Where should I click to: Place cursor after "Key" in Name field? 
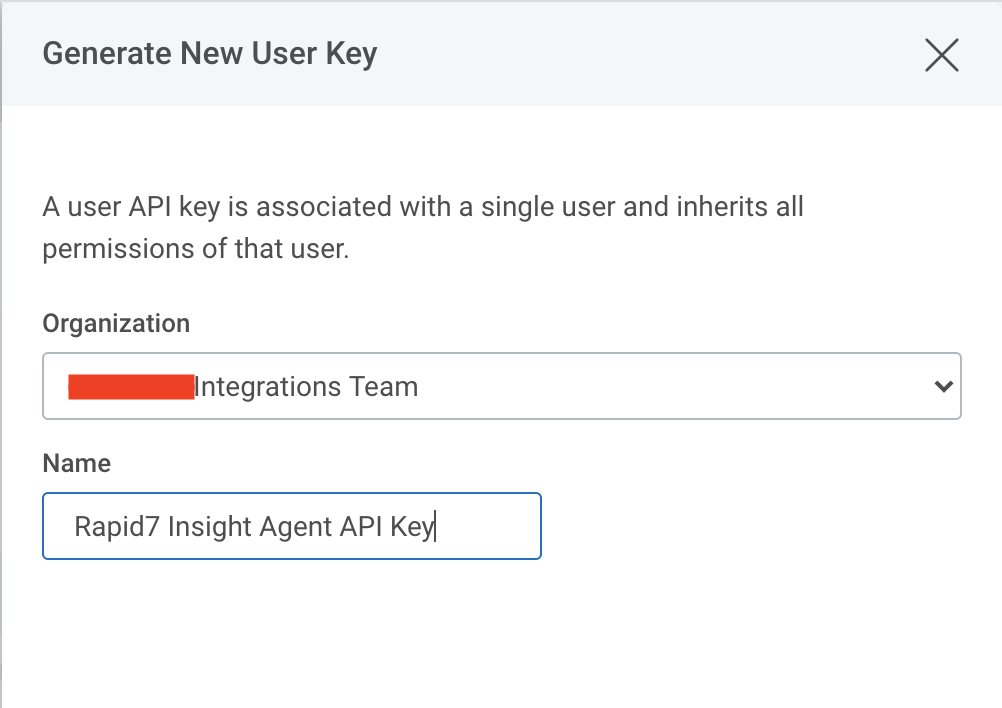[434, 526]
